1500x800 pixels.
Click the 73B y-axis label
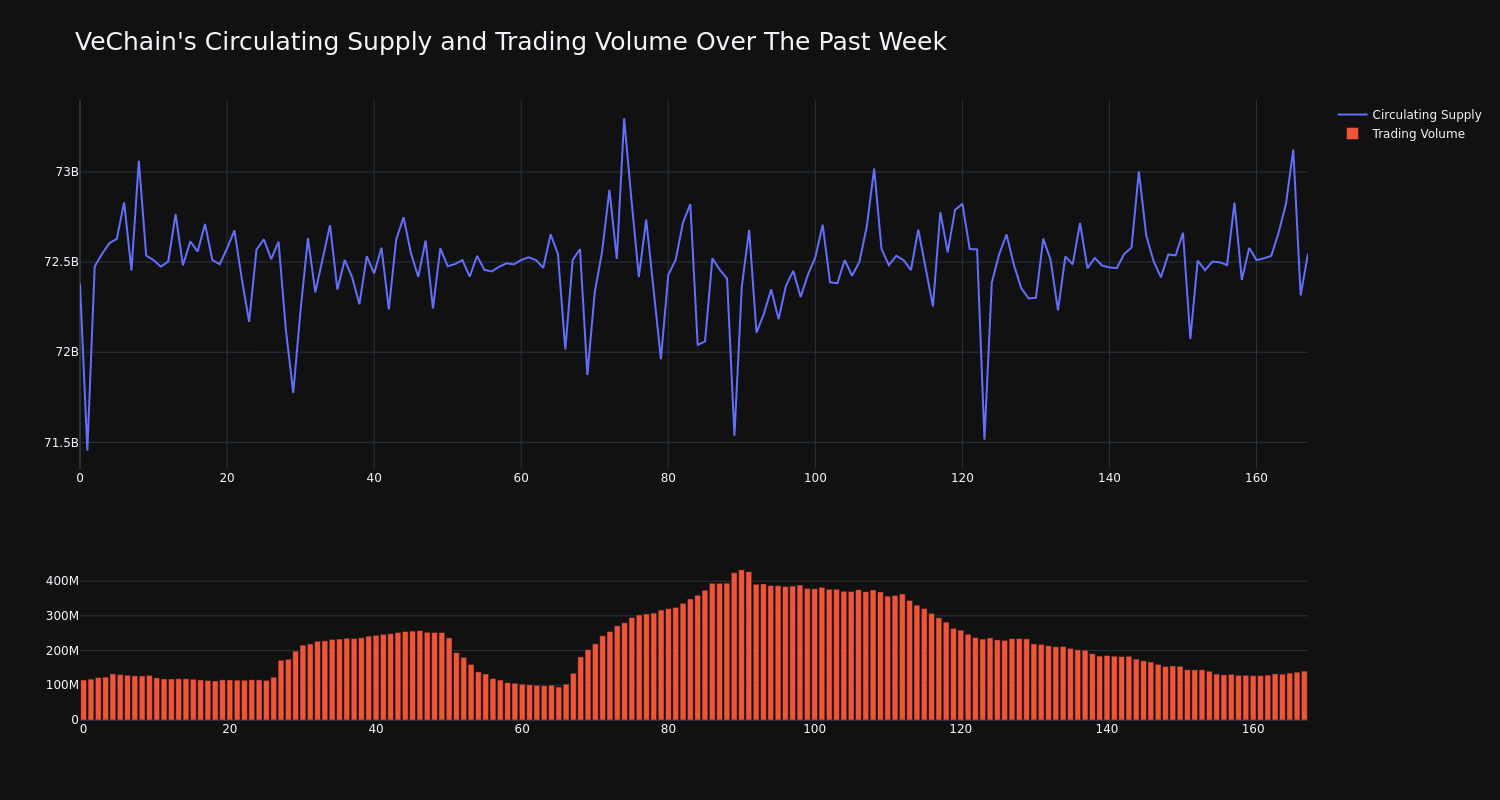(x=67, y=172)
